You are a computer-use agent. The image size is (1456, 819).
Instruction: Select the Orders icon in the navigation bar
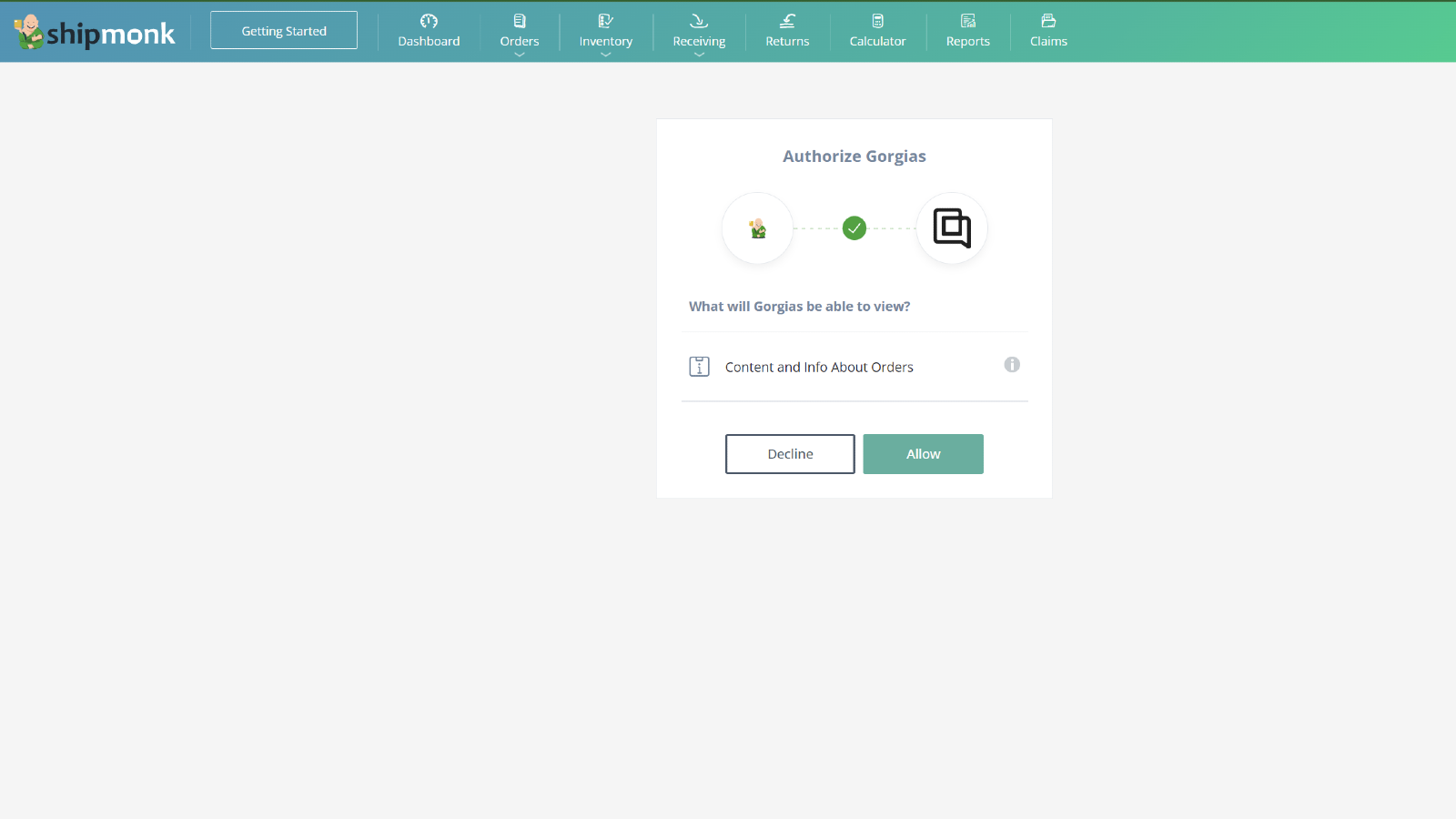point(519,22)
